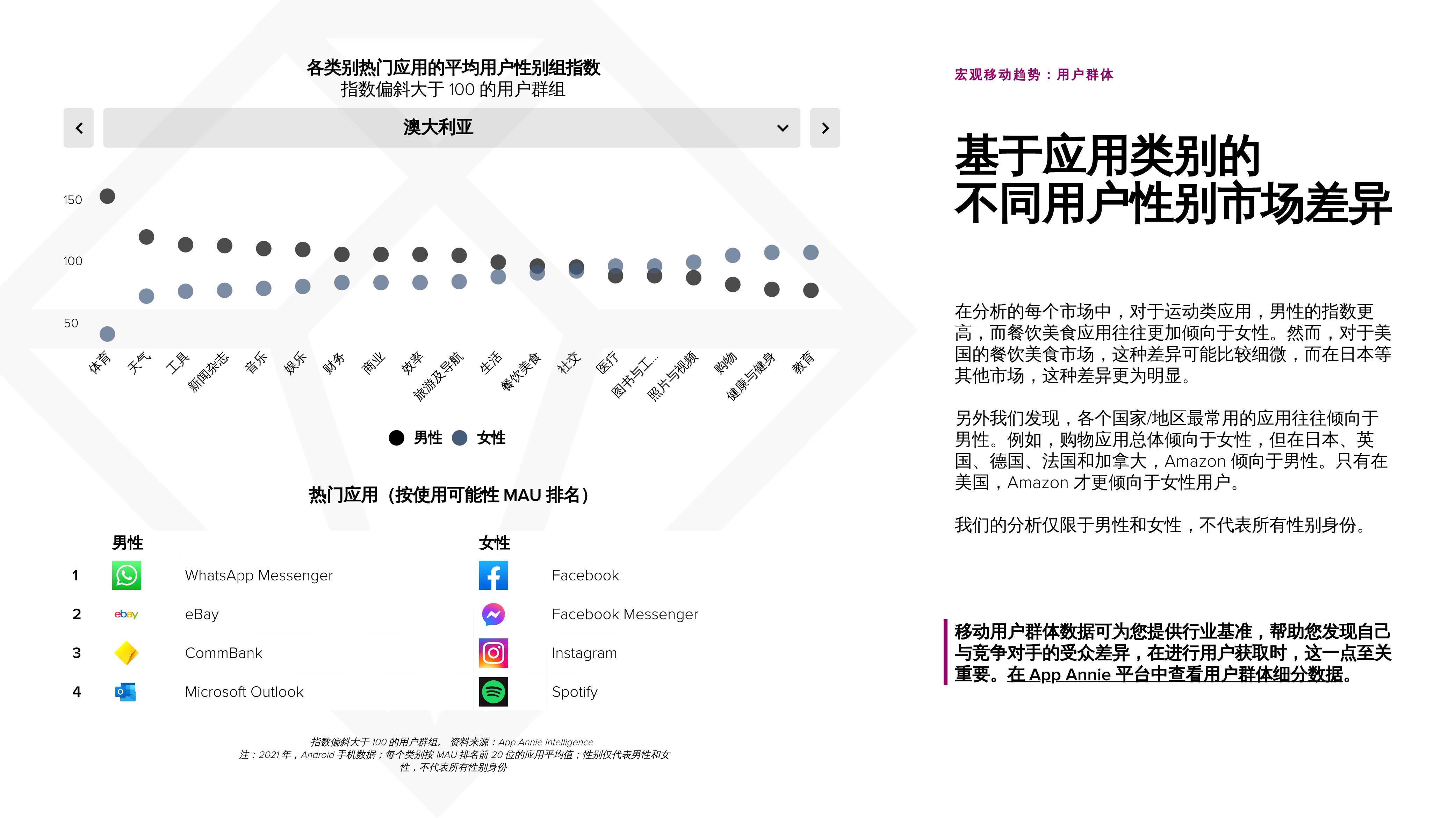Click the CommBank app name
Viewport: 1456px width, 818px height.
click(223, 653)
